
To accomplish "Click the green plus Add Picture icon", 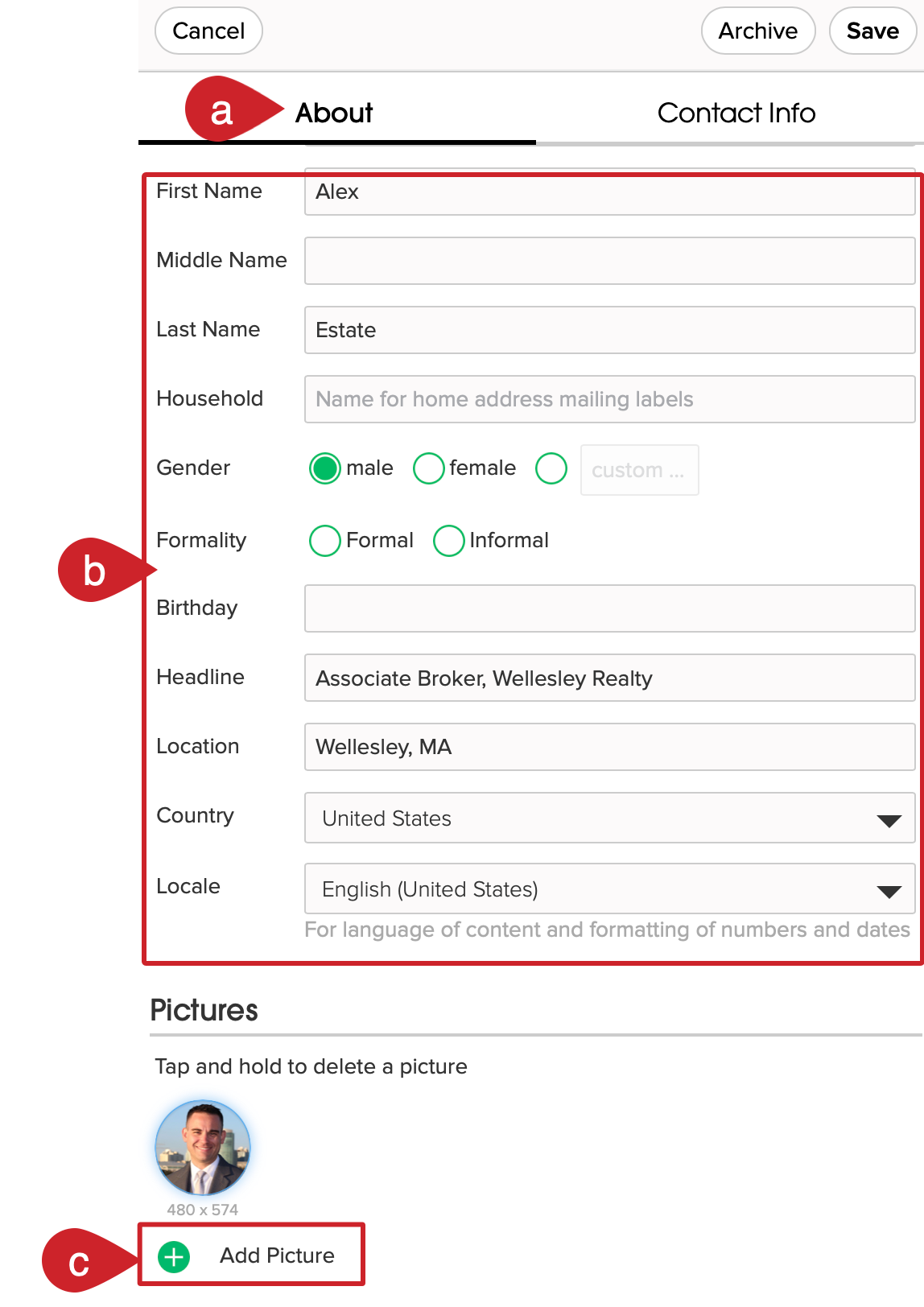I will (174, 1256).
